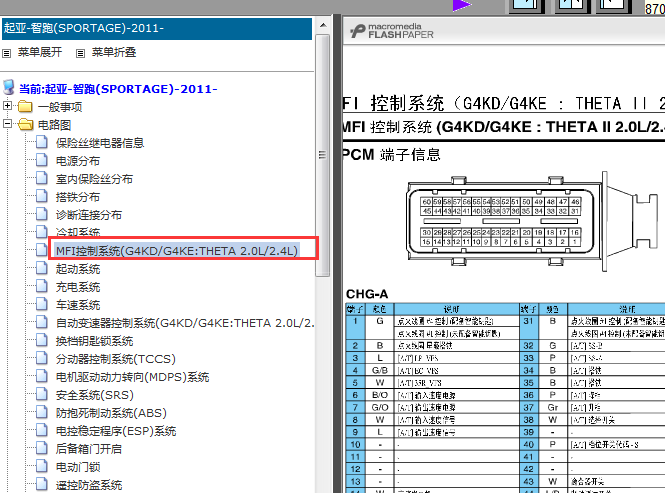Open 自动变速器控制系统 document
This screenshot has width=665, height=493.
[185, 323]
